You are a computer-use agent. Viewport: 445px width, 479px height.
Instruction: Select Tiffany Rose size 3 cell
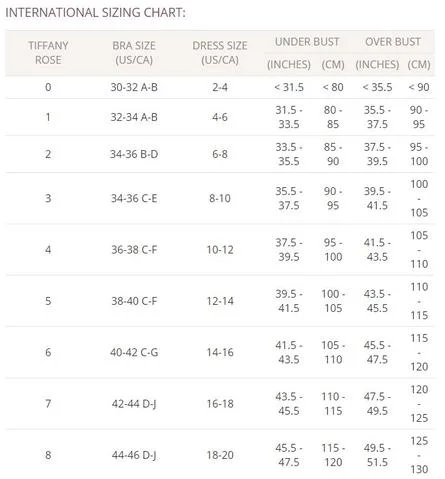click(48, 198)
